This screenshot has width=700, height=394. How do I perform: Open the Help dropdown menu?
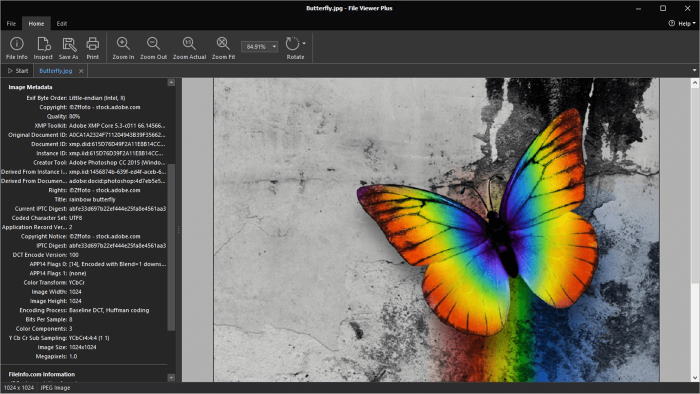(x=682, y=24)
